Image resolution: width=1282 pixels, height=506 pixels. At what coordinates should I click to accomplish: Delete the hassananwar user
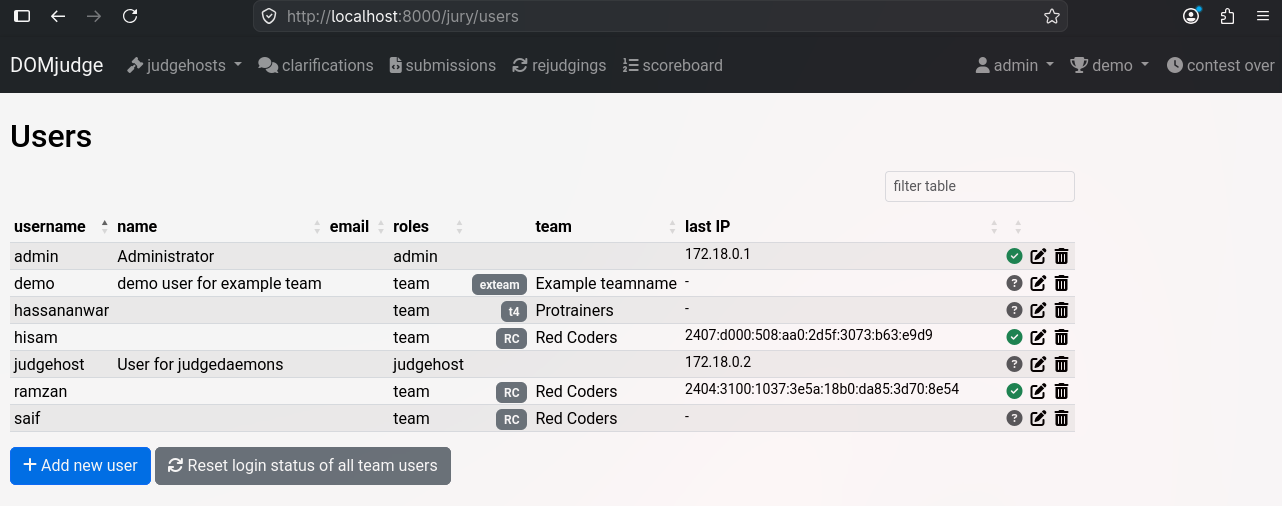tap(1062, 310)
